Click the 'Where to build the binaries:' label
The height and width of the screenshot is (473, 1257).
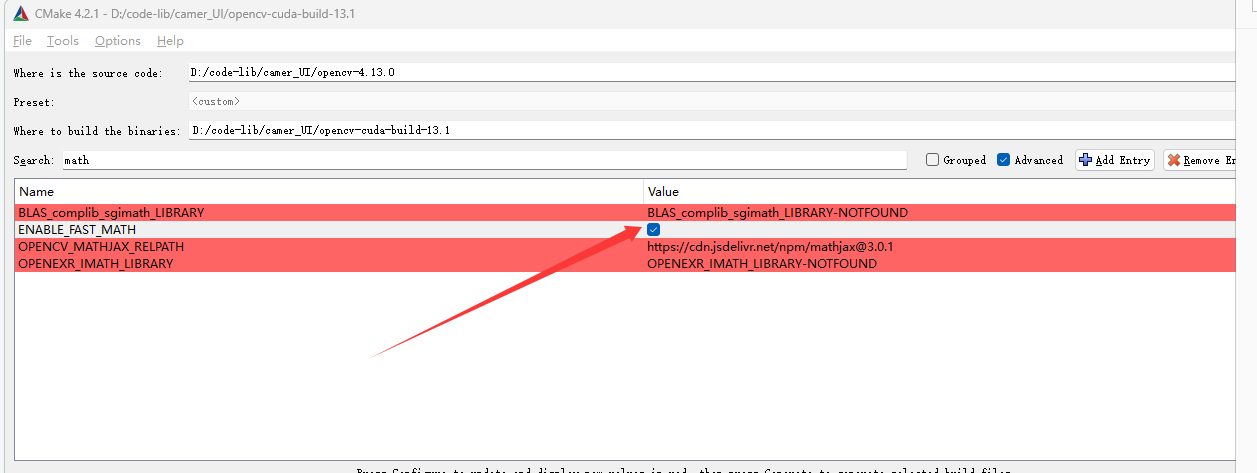coord(97,132)
